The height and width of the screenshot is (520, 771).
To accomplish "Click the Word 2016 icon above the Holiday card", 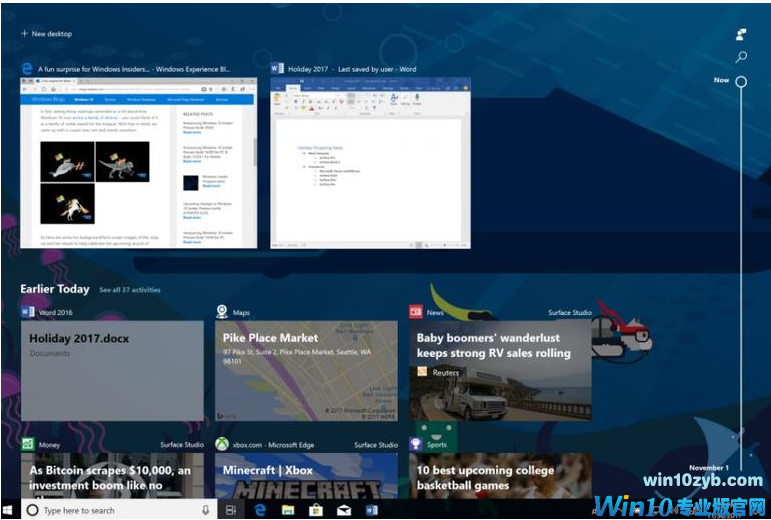I will pos(28,312).
